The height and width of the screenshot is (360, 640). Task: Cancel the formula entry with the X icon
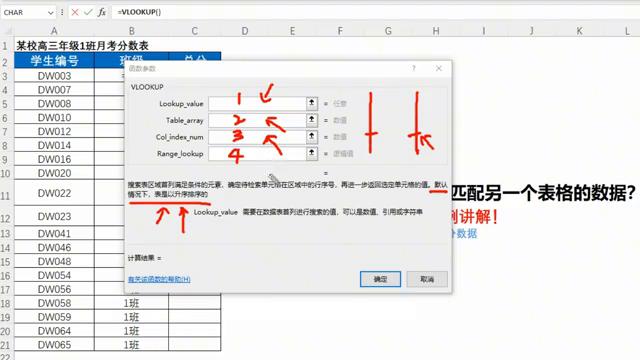click(x=75, y=12)
